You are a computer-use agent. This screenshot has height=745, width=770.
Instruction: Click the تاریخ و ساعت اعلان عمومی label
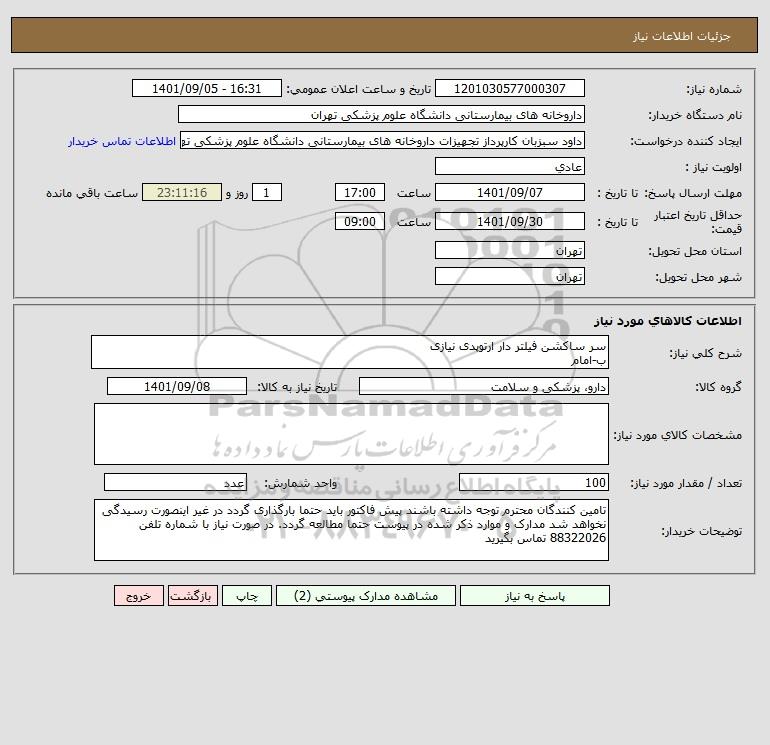(x=358, y=89)
